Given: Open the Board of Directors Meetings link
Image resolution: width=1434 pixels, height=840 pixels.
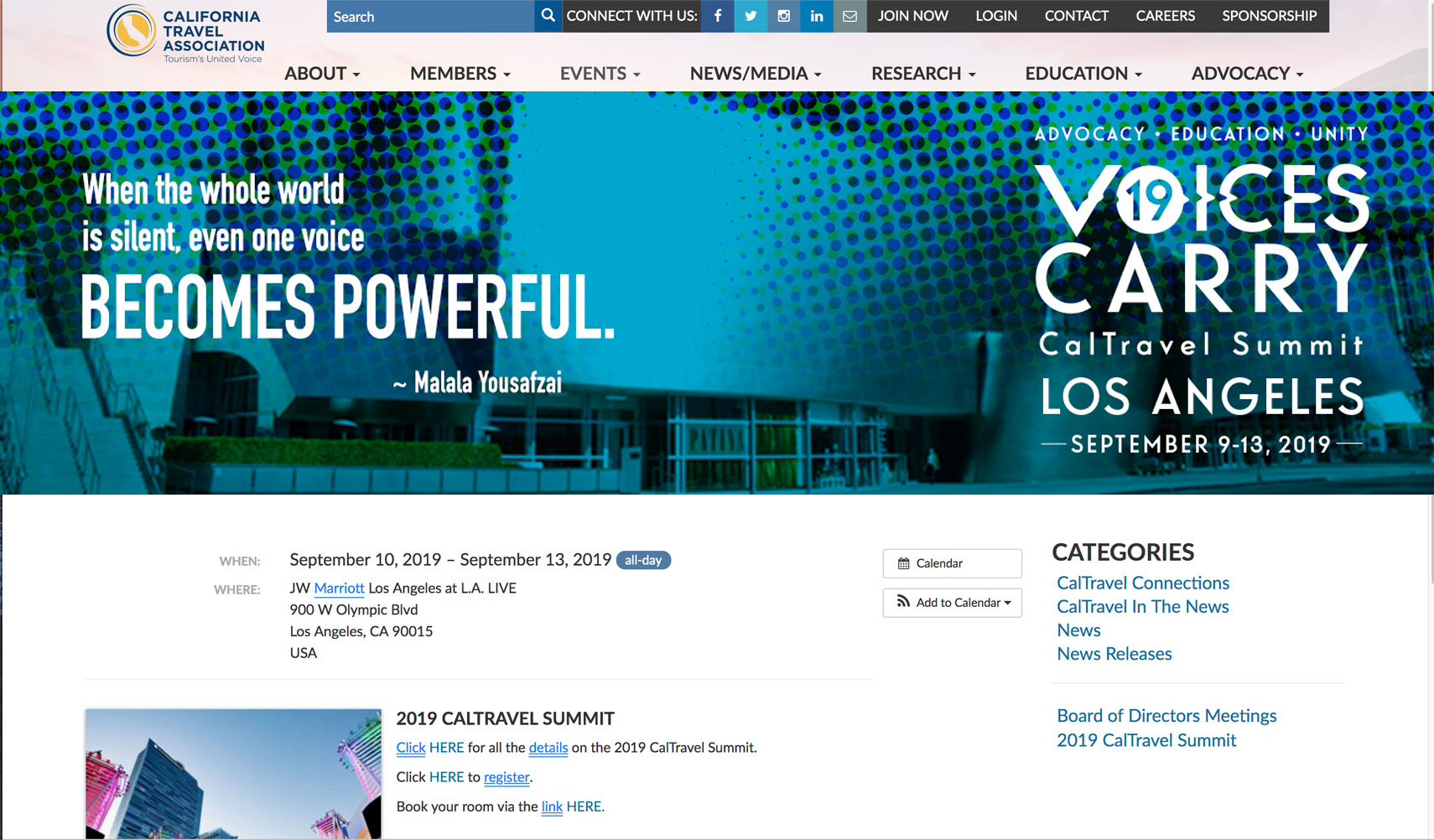Looking at the screenshot, I should [1166, 716].
